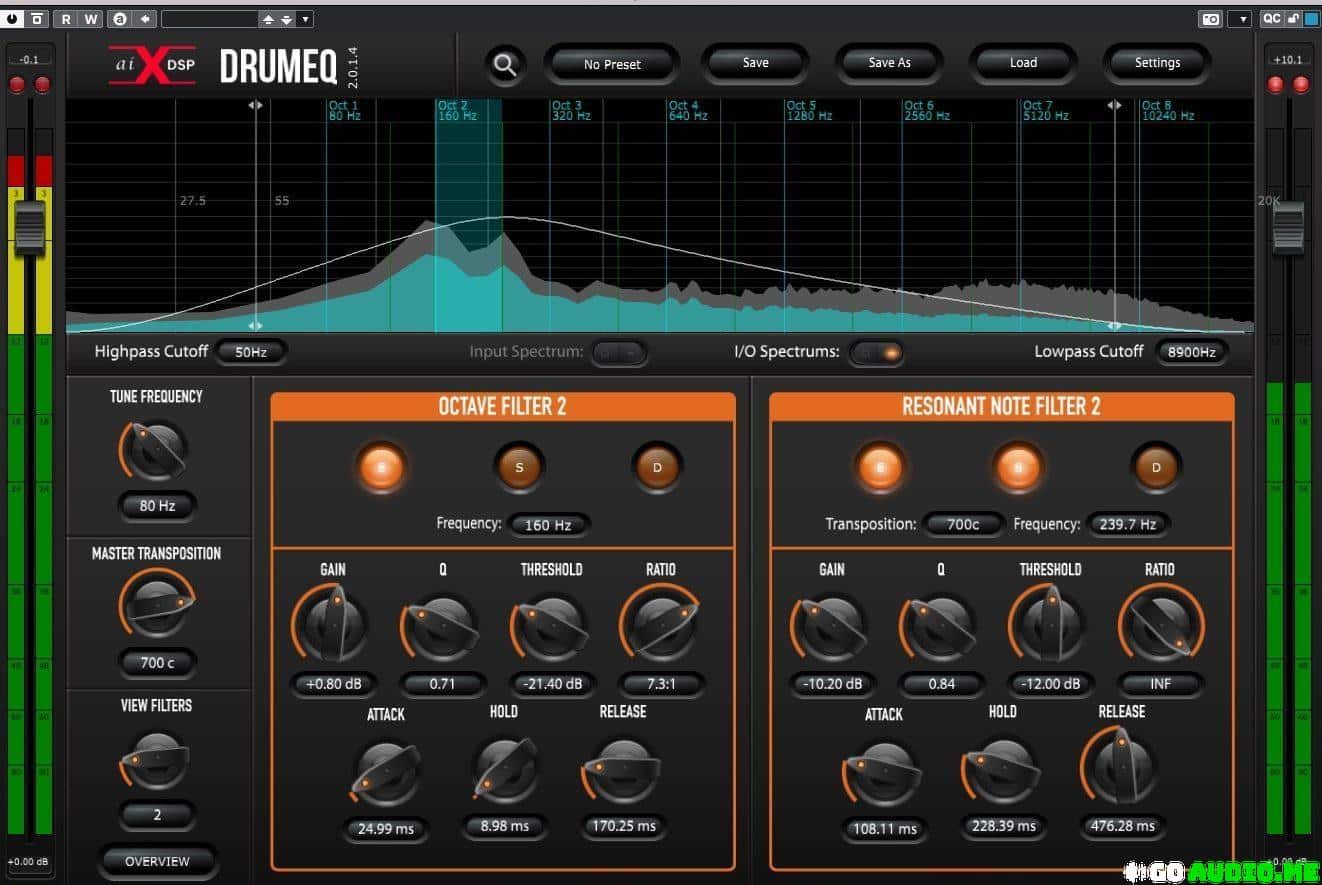Open dropdown beside the camera icon

point(1240,19)
